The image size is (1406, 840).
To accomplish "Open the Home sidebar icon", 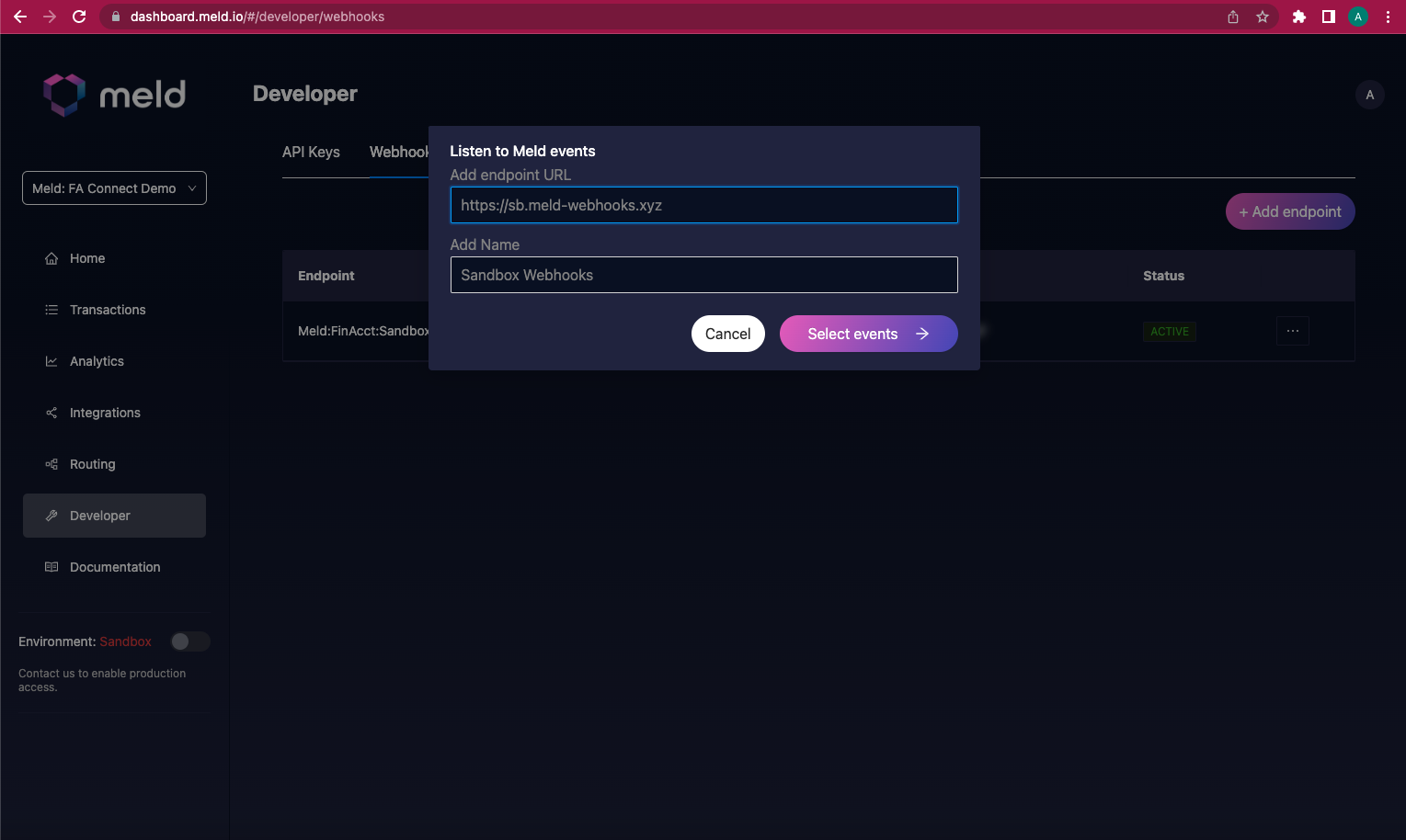I will (51, 258).
